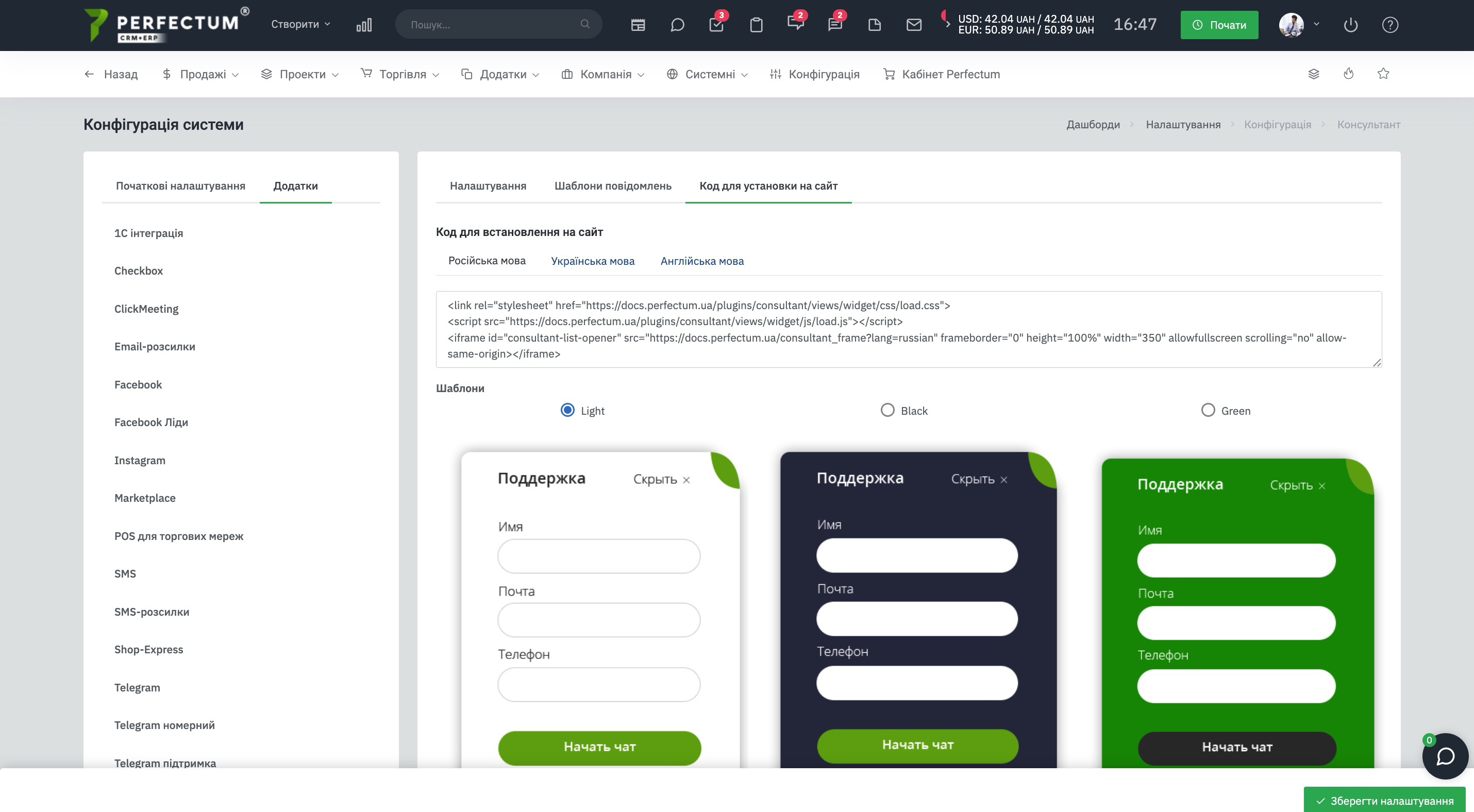The image size is (1474, 812).
Task: Open the statistics bar chart icon
Action: (x=364, y=25)
